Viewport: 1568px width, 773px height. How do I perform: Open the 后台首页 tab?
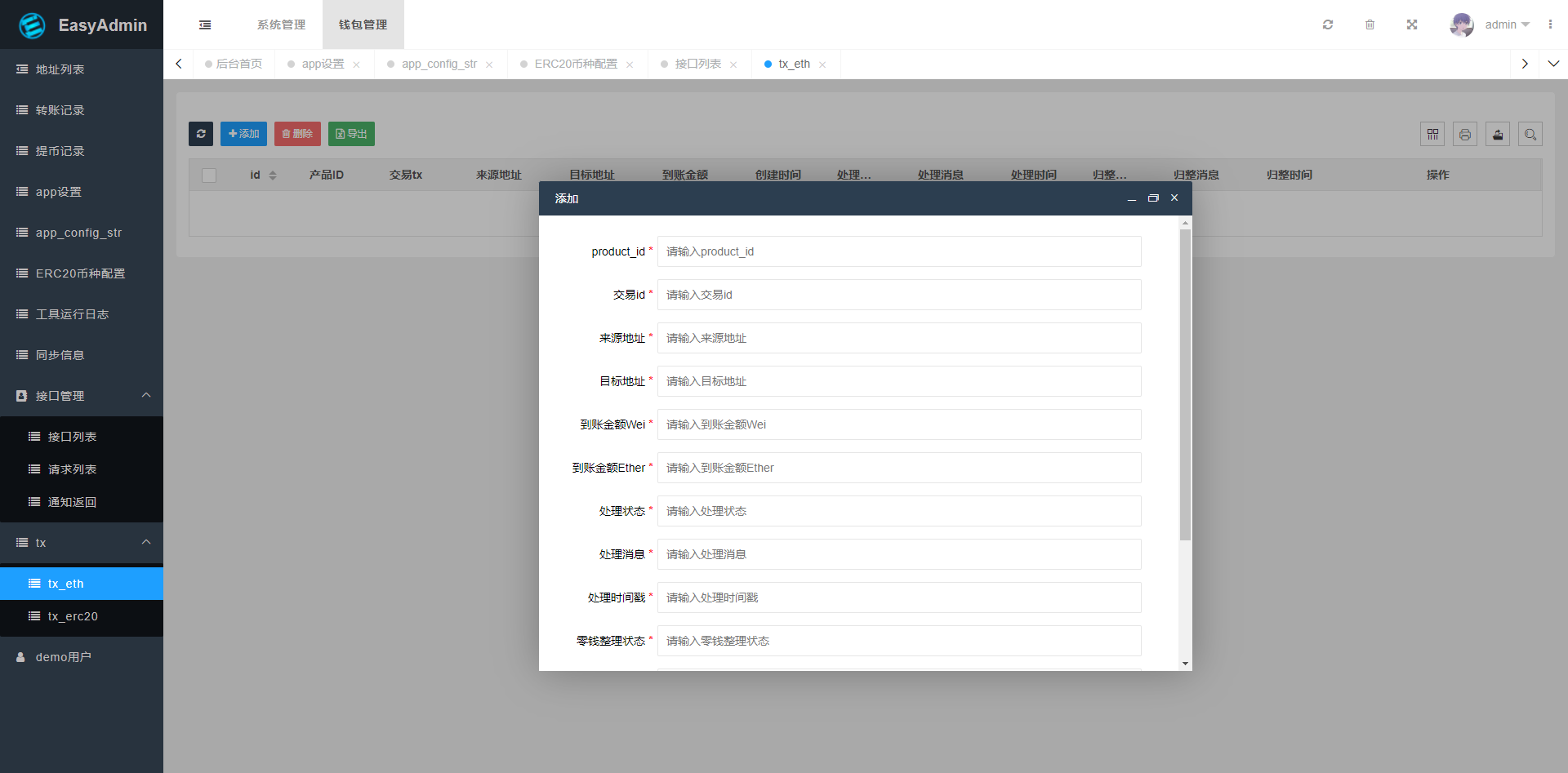(234, 64)
